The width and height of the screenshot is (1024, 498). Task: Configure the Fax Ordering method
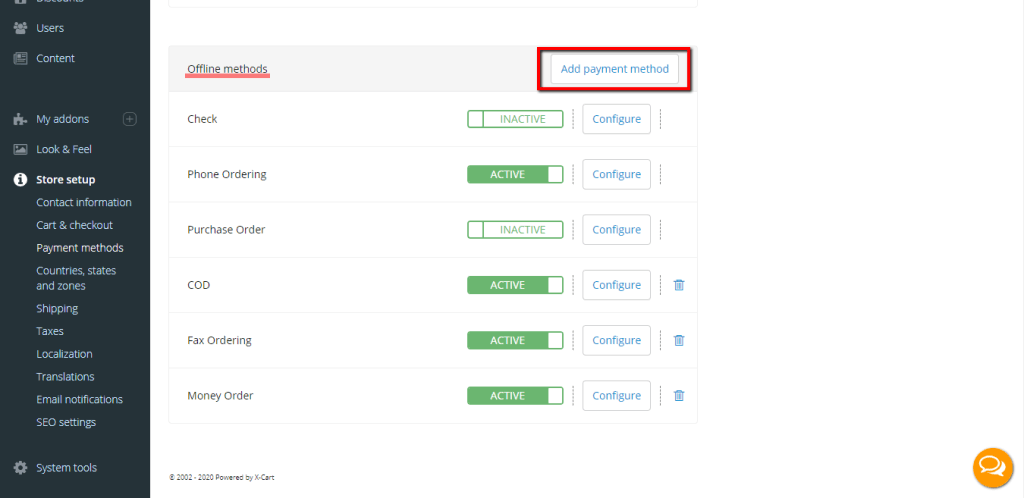pos(616,341)
